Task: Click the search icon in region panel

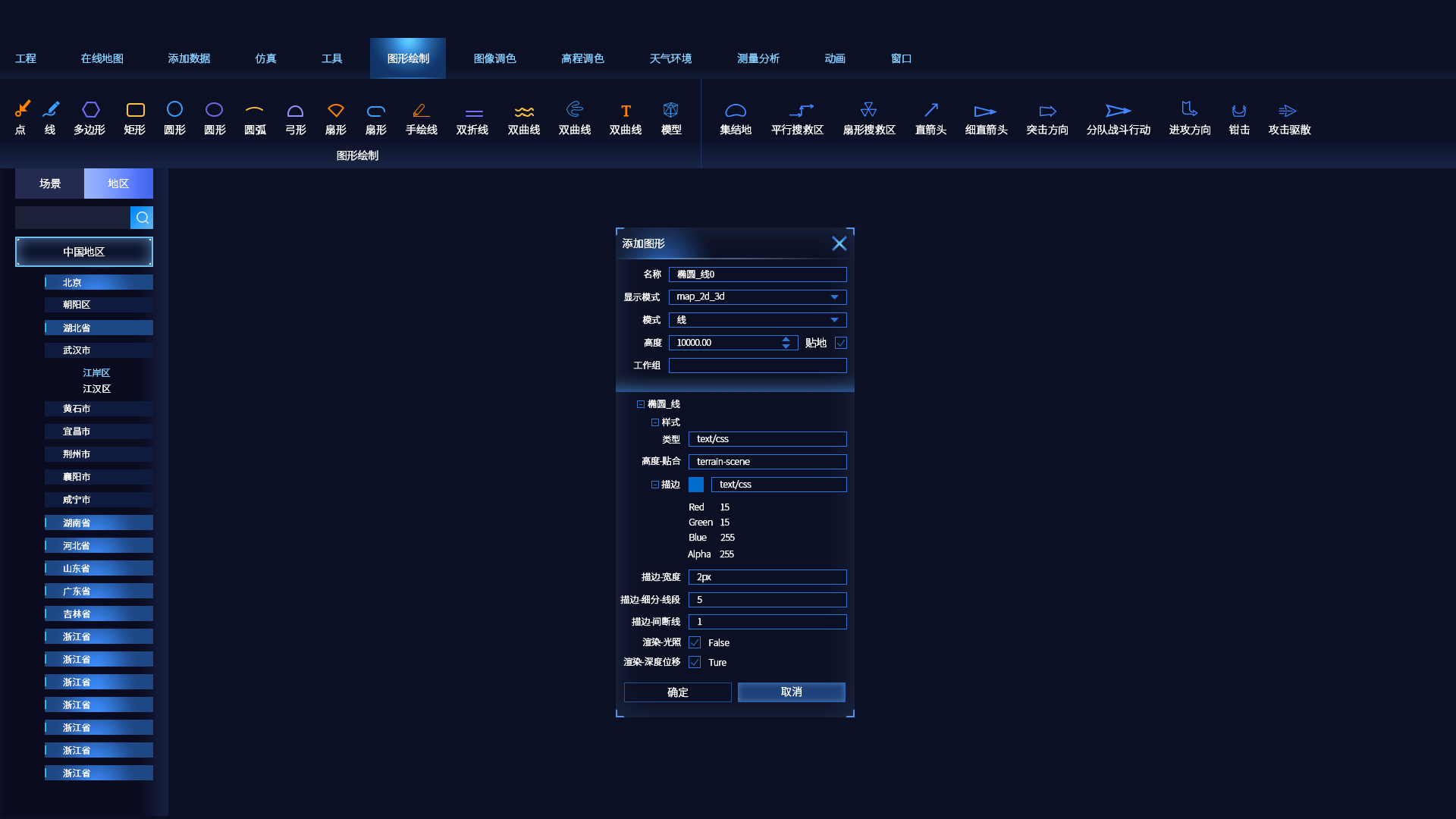Action: (x=142, y=218)
